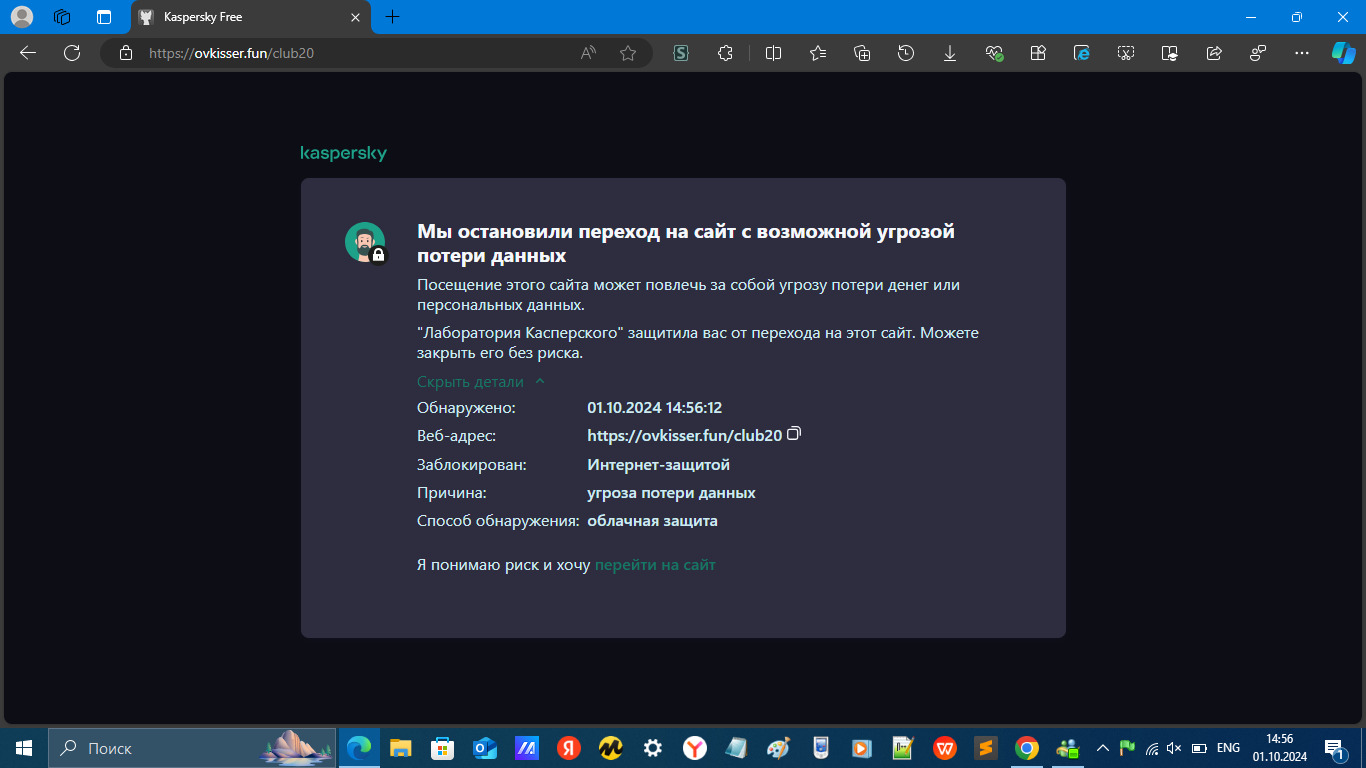Viewport: 1366px width, 768px height.
Task: Open Collections panel
Action: 862,53
